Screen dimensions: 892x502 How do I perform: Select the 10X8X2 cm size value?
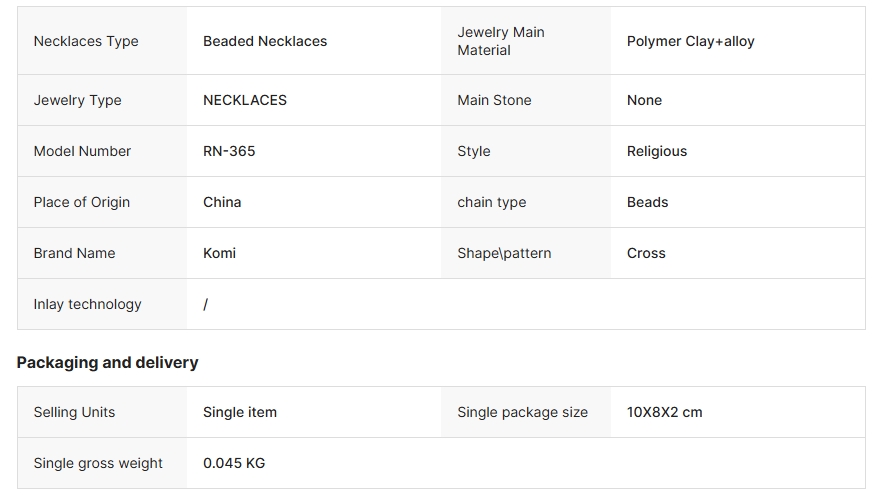[664, 412]
